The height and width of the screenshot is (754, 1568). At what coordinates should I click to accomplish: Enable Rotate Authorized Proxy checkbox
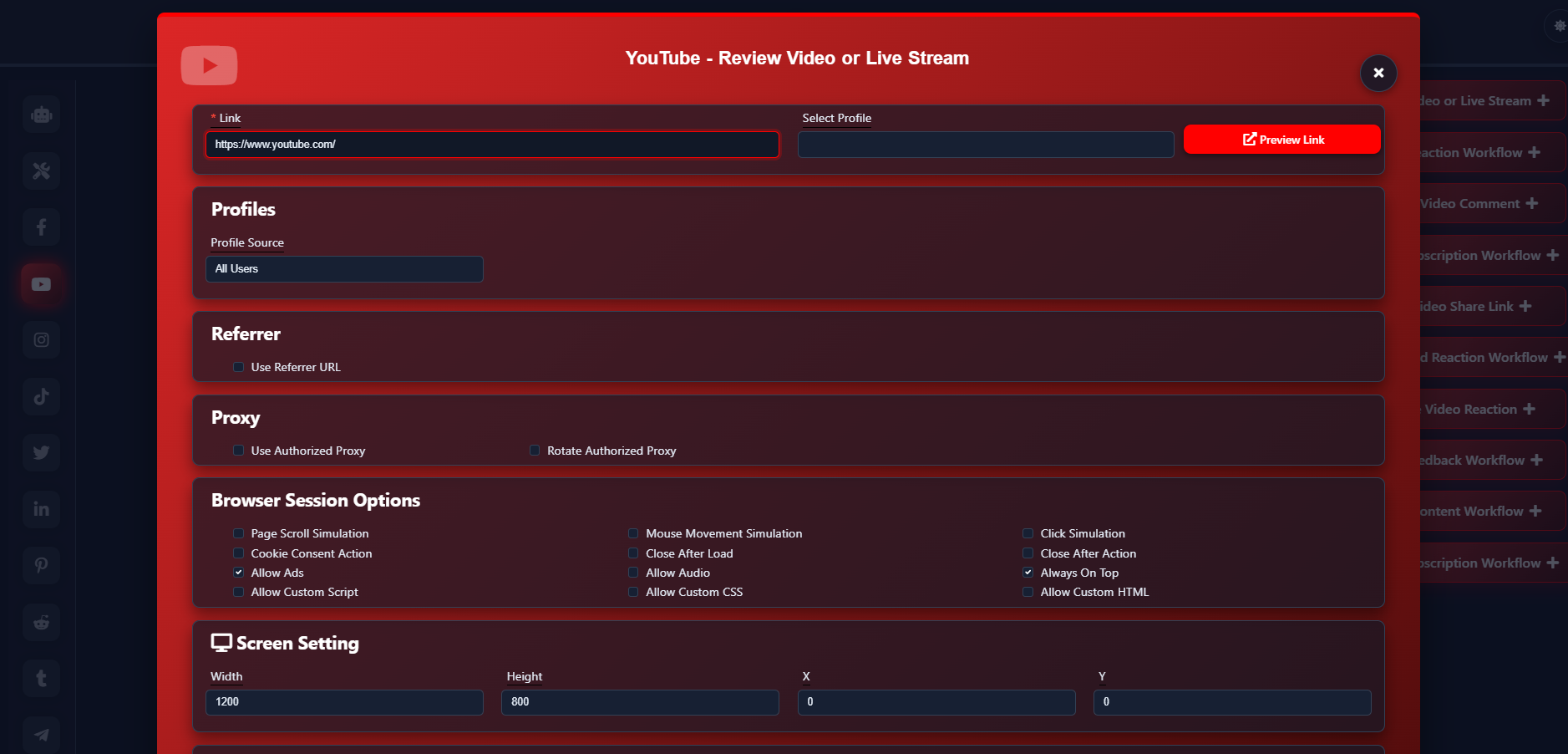tap(535, 451)
